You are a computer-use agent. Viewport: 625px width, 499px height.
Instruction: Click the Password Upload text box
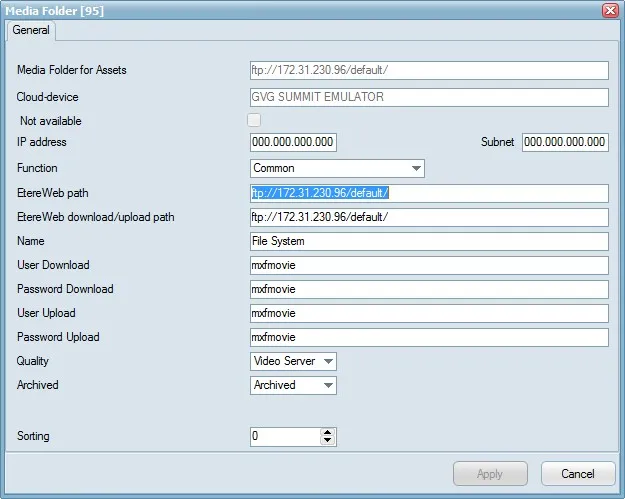tap(428, 337)
